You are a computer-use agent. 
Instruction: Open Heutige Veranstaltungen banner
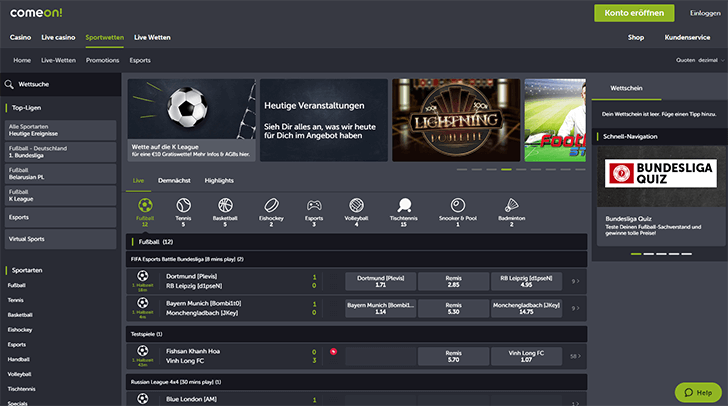[x=324, y=120]
